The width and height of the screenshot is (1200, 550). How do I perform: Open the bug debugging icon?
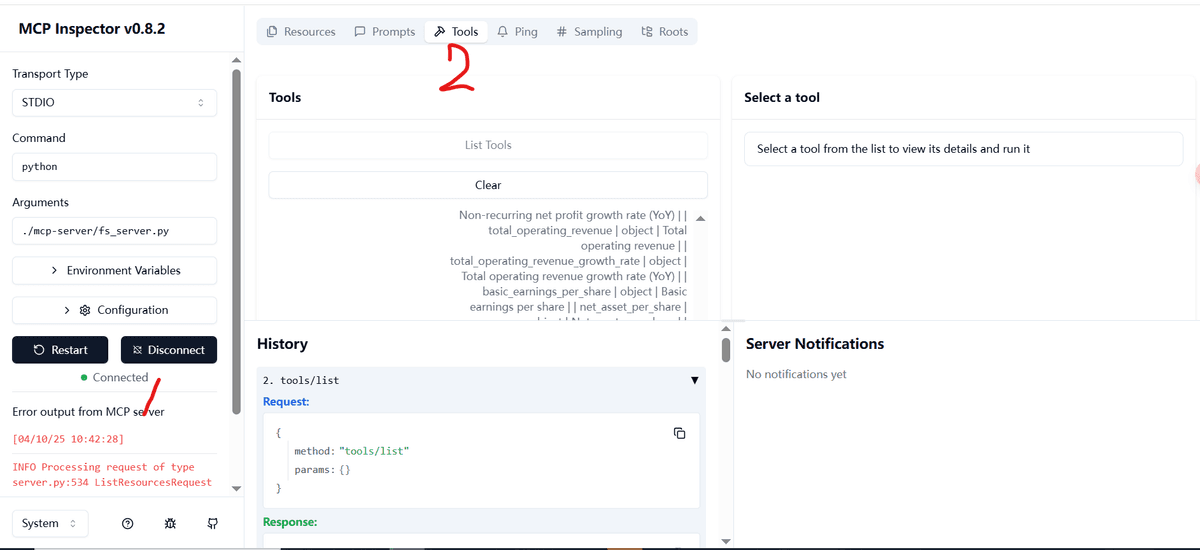[x=170, y=523]
